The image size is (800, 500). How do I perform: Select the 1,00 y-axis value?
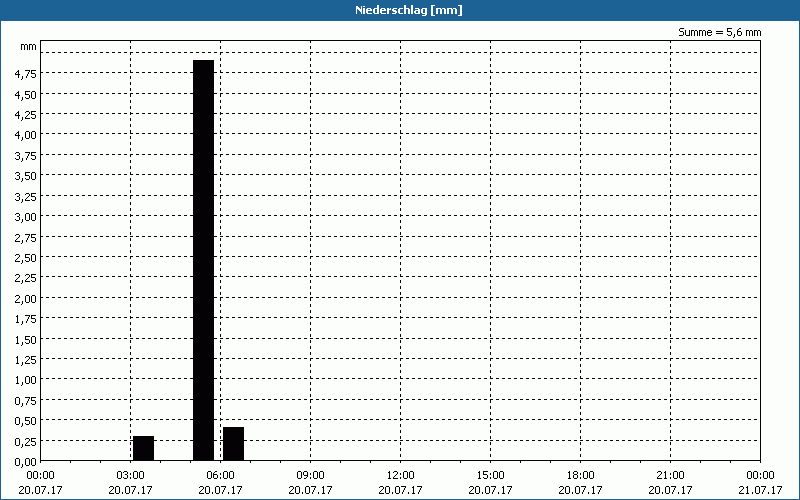[26, 380]
